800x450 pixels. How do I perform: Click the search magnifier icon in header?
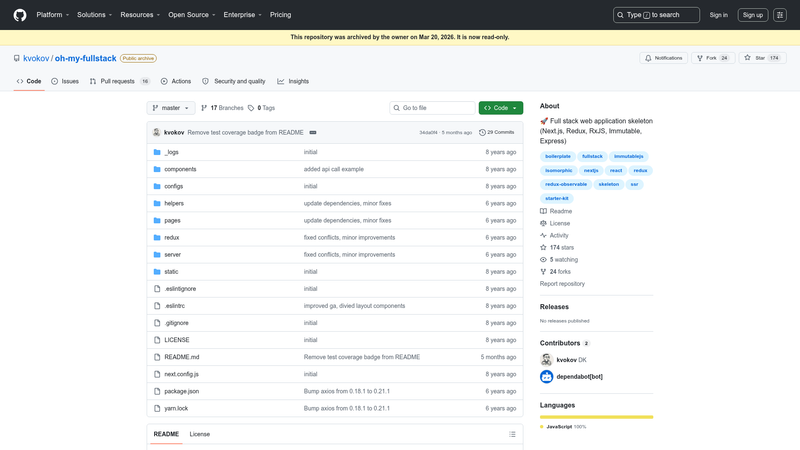pos(620,15)
